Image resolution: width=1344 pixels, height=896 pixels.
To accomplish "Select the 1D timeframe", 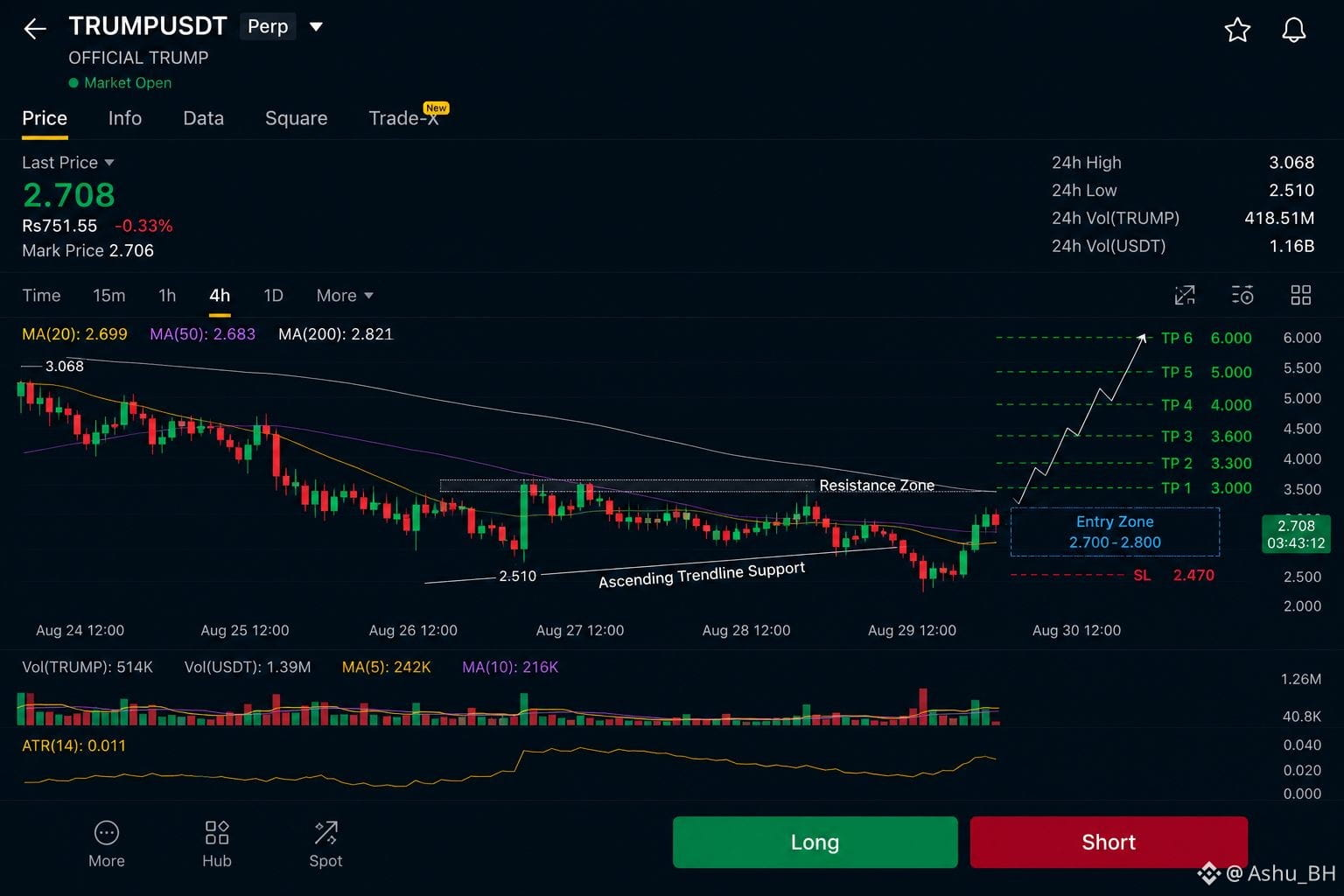I will point(274,296).
